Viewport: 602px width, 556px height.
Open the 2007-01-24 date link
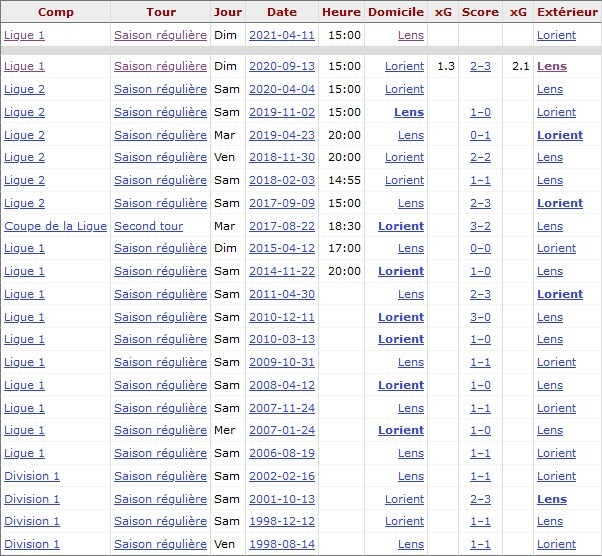[x=282, y=430]
